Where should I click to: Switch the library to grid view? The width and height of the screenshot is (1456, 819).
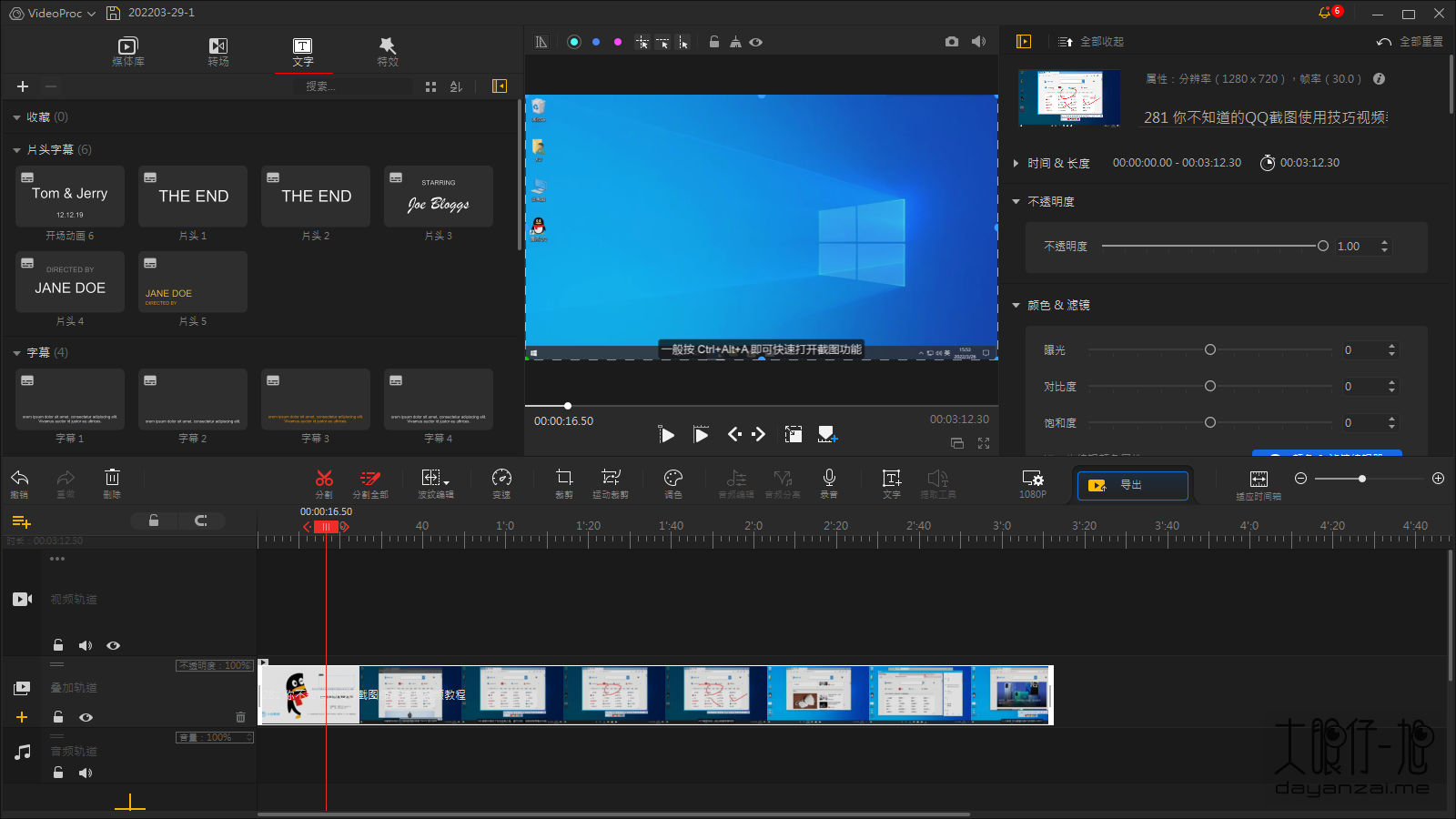pyautogui.click(x=430, y=86)
